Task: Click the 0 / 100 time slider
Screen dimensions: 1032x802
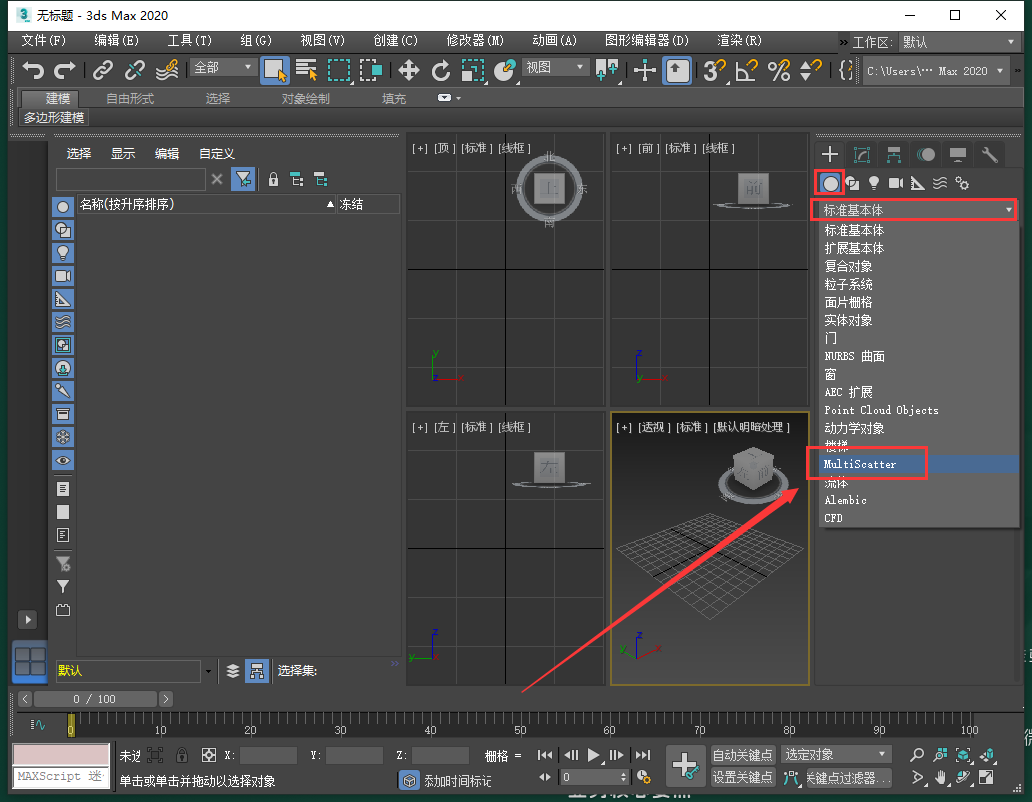Action: pyautogui.click(x=95, y=699)
